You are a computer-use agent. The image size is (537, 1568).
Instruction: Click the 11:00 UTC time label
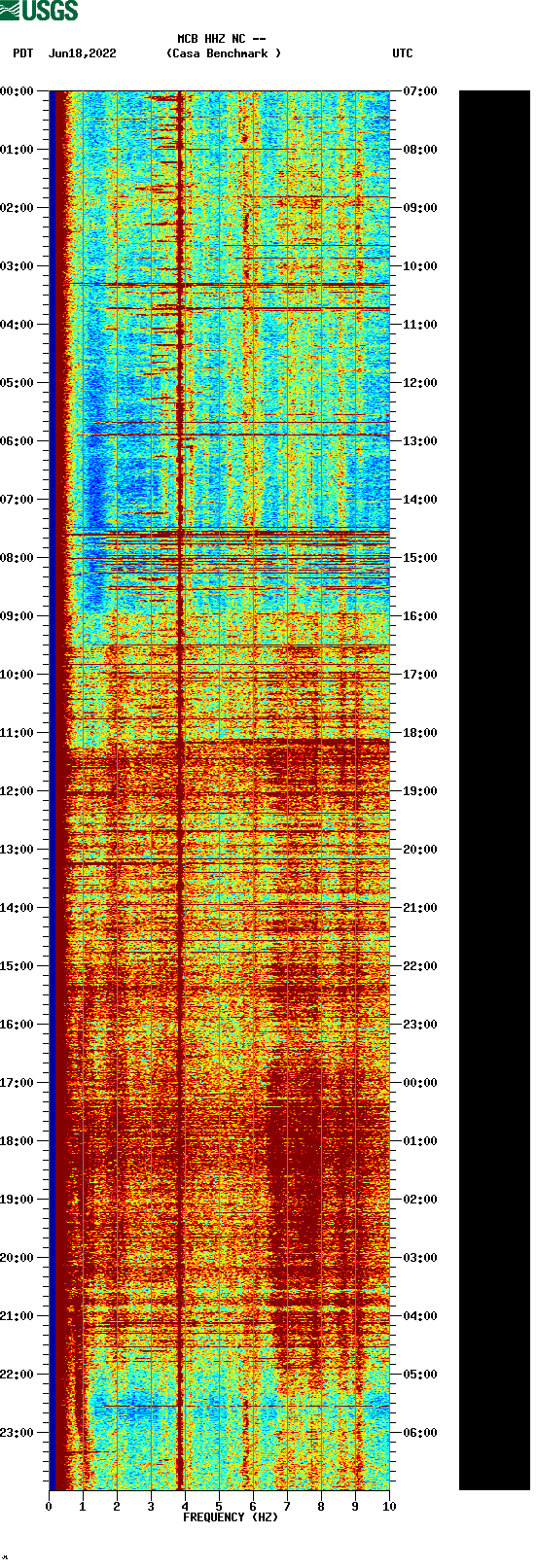point(420,325)
